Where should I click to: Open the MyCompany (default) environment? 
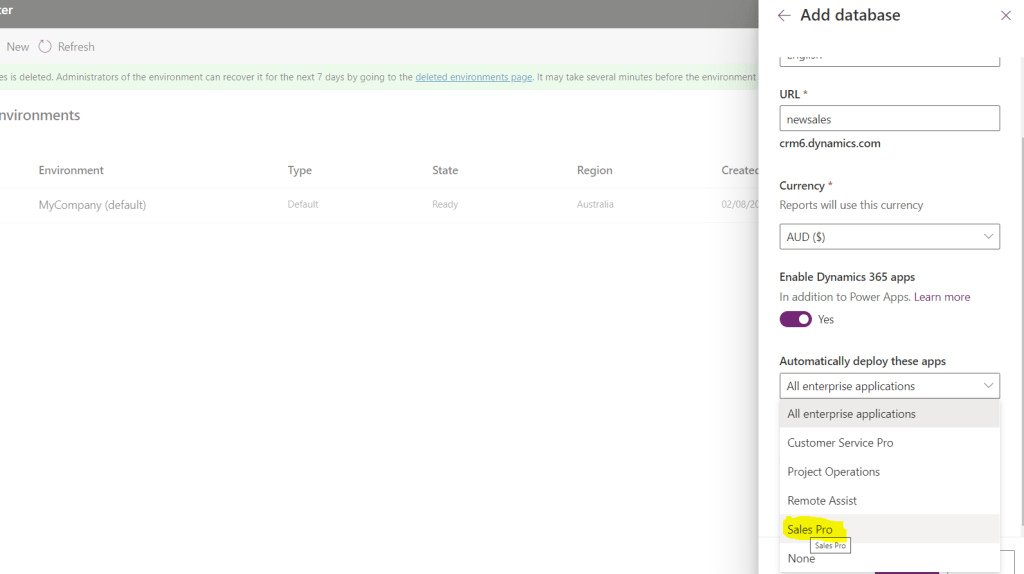pos(92,205)
